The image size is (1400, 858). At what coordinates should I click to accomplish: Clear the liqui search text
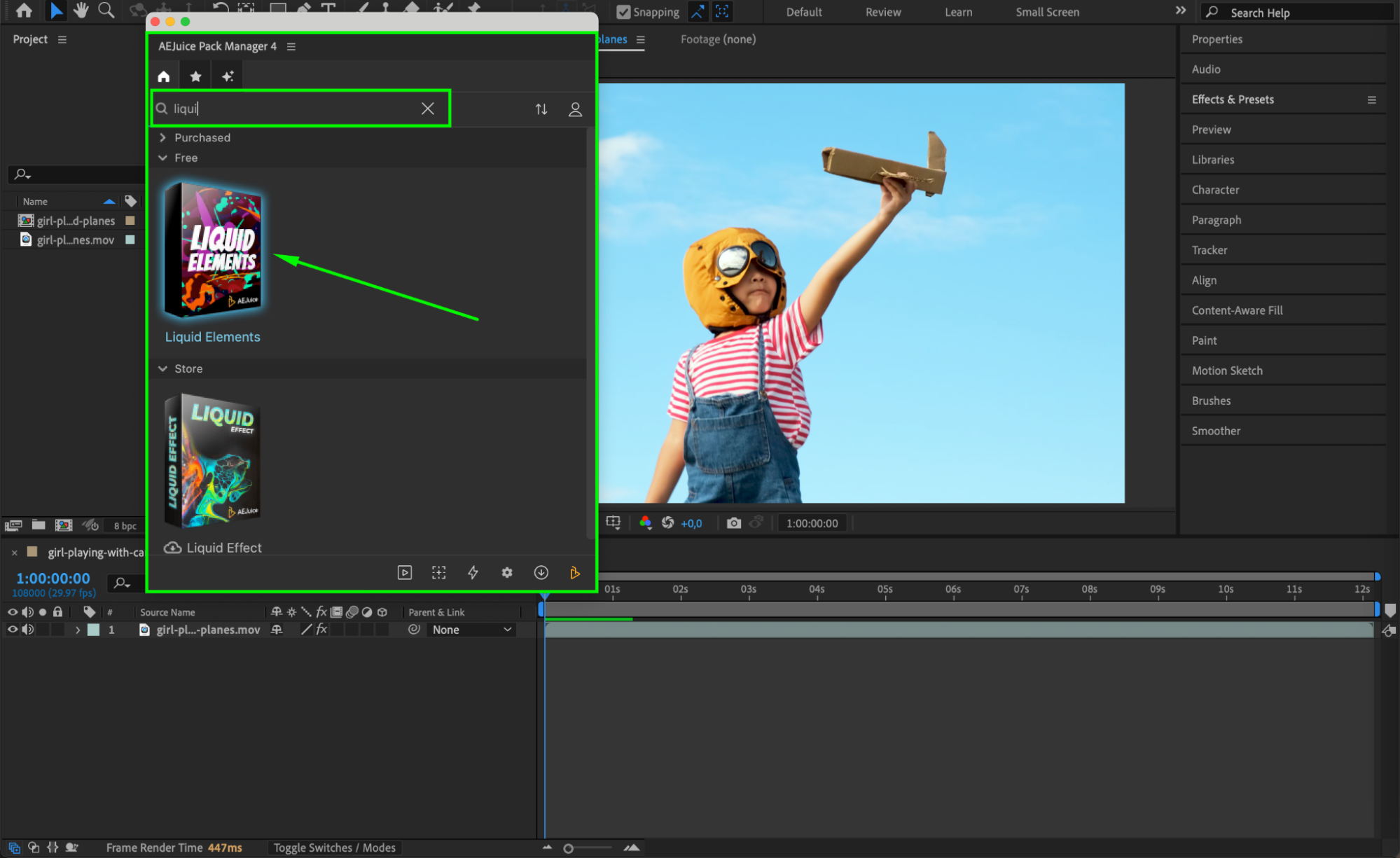coord(427,109)
